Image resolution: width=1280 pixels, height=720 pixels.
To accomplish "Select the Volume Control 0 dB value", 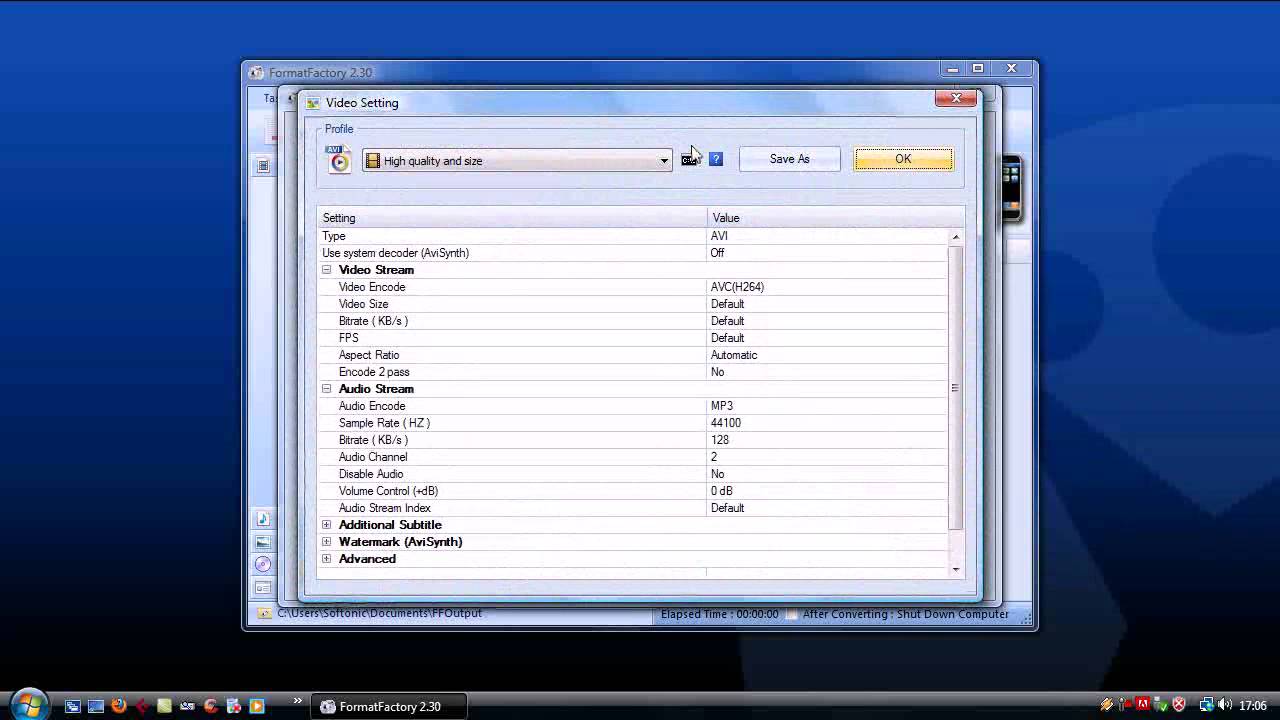I will click(827, 491).
